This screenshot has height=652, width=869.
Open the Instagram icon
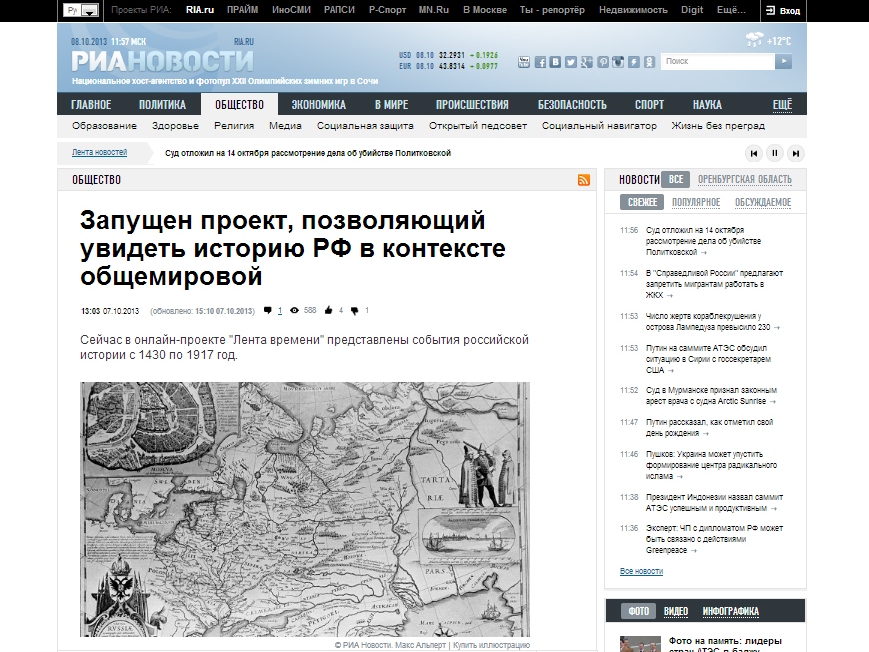pos(618,62)
